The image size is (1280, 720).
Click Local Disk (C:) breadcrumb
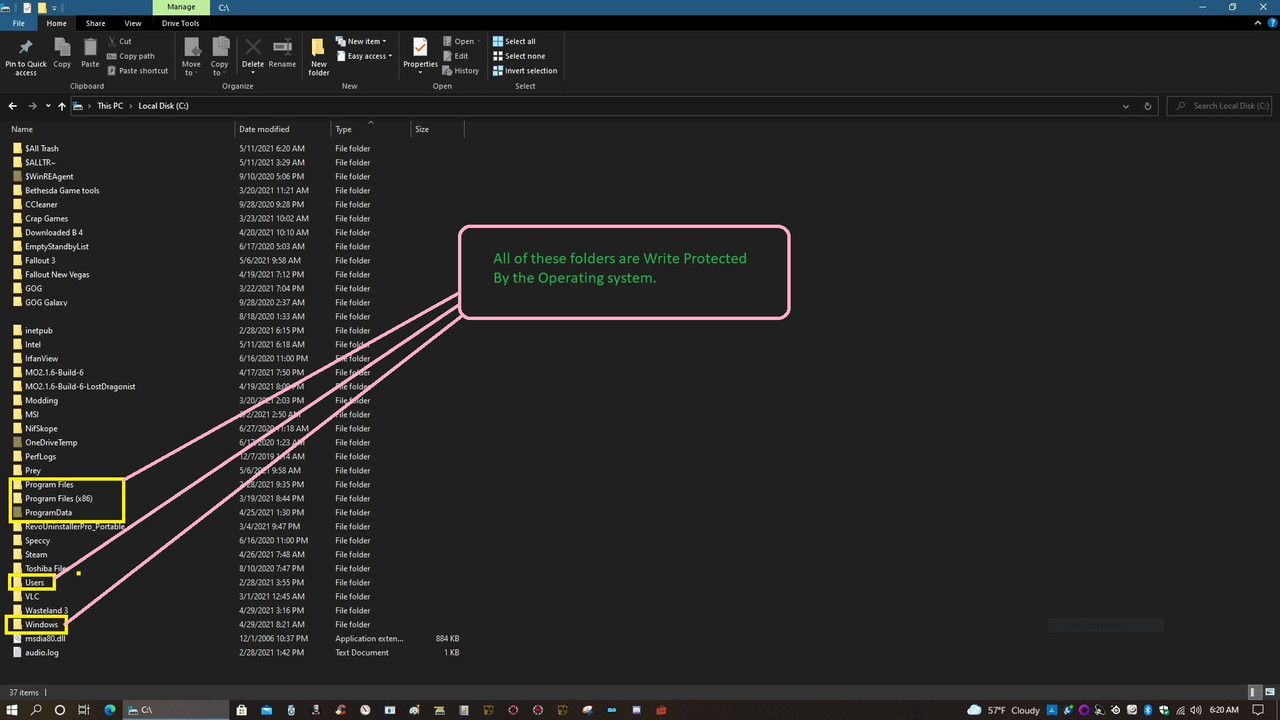click(163, 106)
